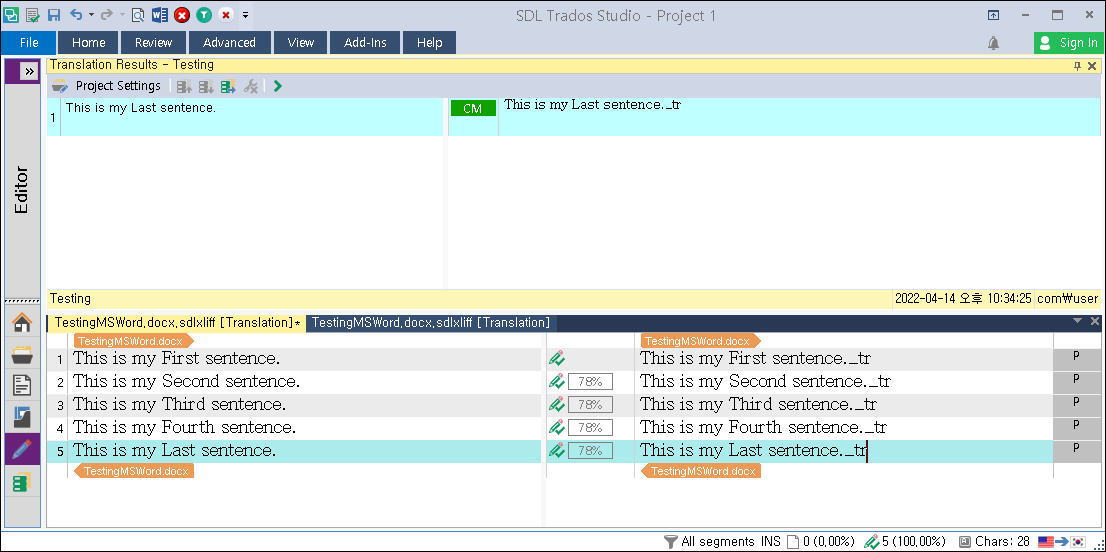Click source segment 'This is my Second sentence.'

pos(187,381)
